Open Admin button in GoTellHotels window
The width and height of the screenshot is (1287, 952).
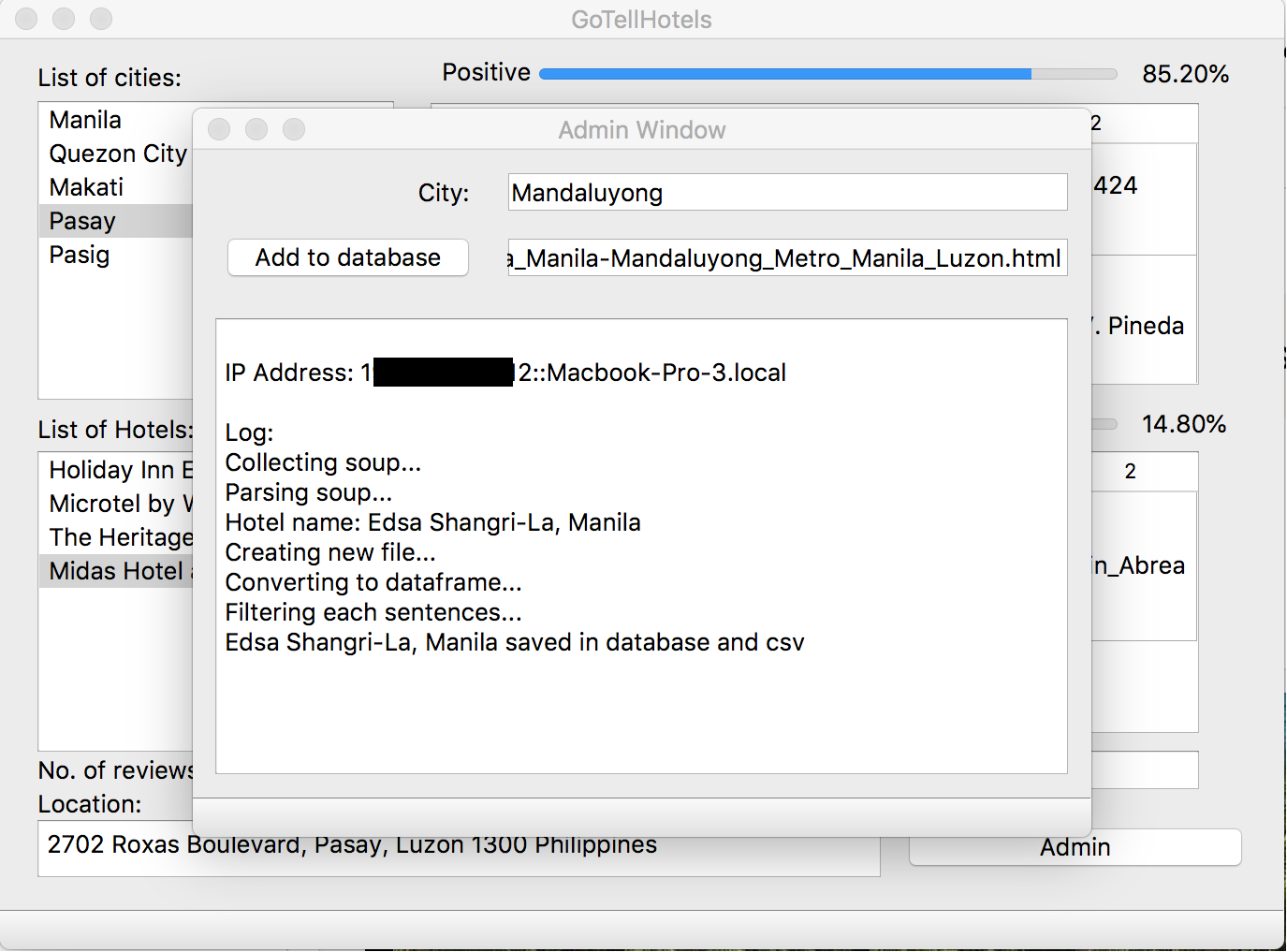point(1075,847)
